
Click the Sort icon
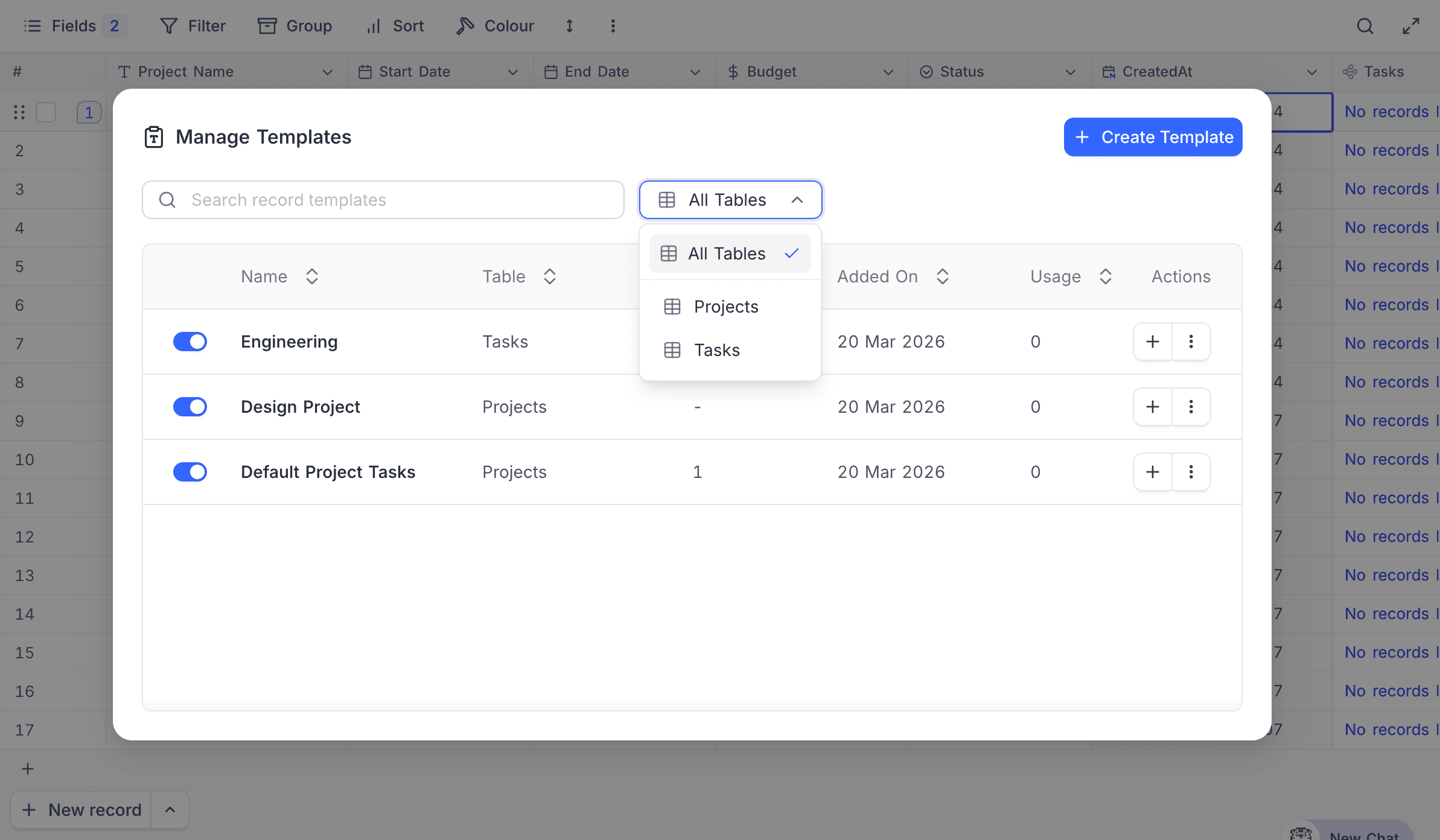click(372, 26)
